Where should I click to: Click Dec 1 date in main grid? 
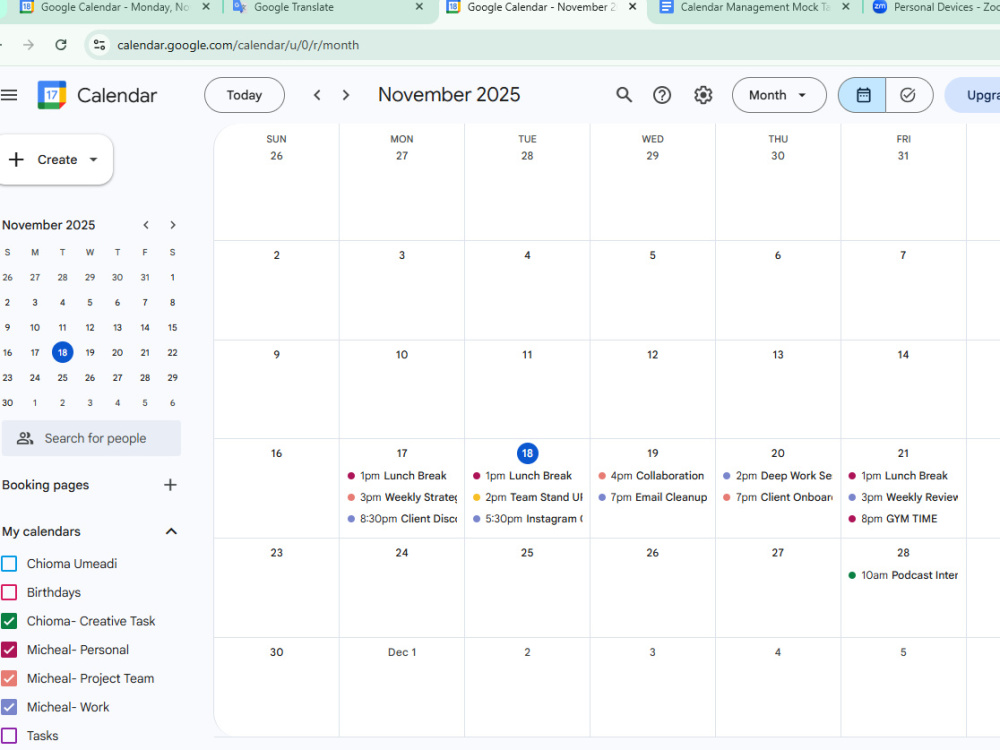(x=402, y=652)
